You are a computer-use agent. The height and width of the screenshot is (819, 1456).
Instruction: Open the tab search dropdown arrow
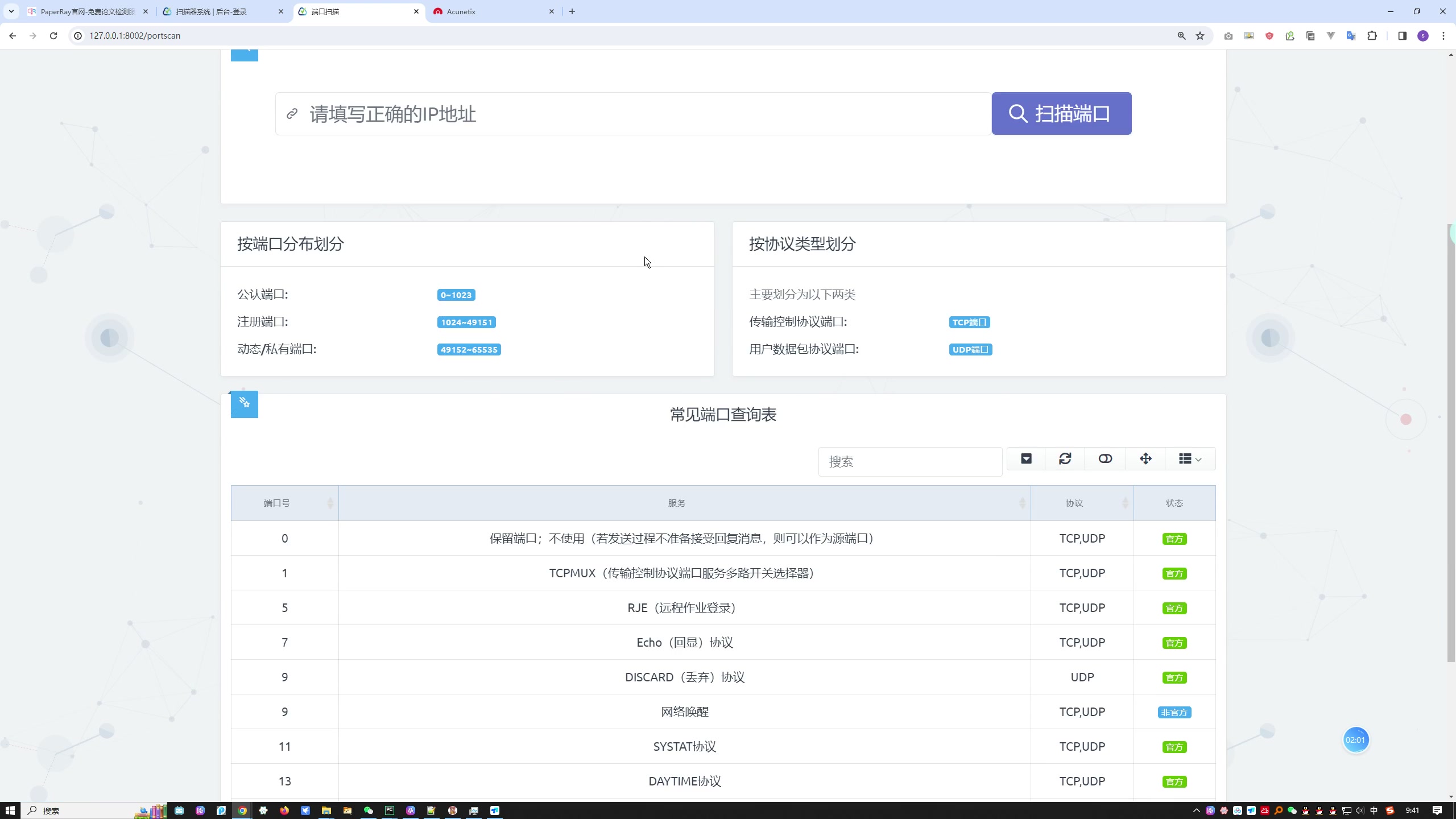(11, 11)
